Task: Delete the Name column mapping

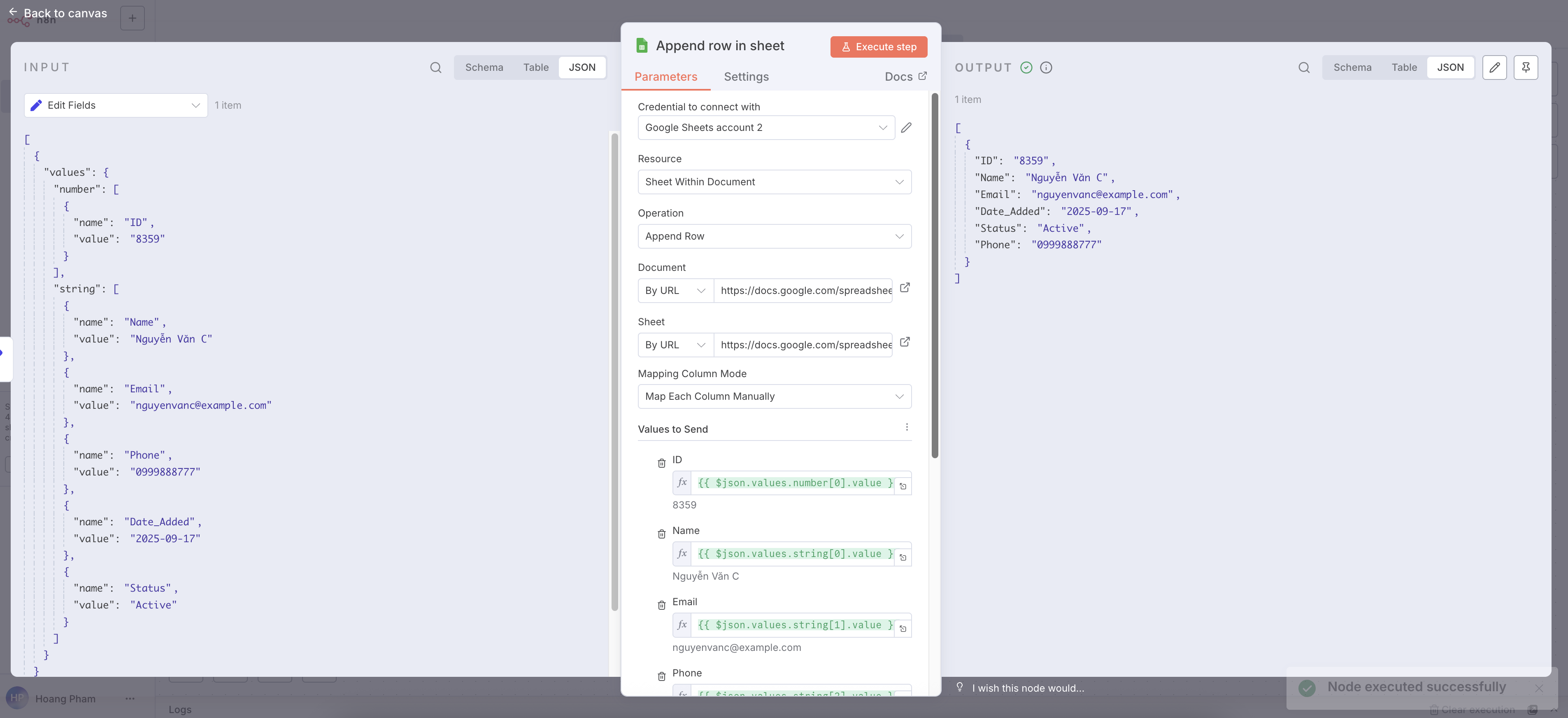Action: click(x=662, y=534)
